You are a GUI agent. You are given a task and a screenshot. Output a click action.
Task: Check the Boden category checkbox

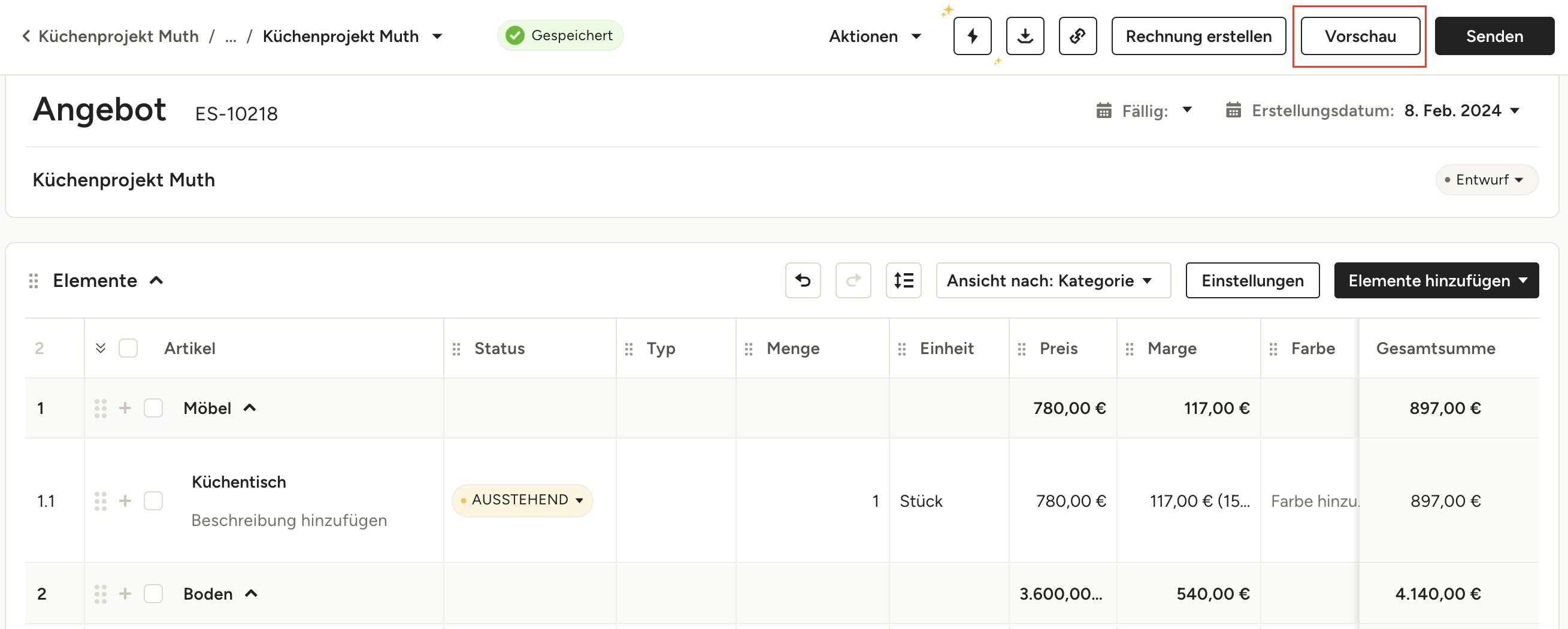click(153, 594)
